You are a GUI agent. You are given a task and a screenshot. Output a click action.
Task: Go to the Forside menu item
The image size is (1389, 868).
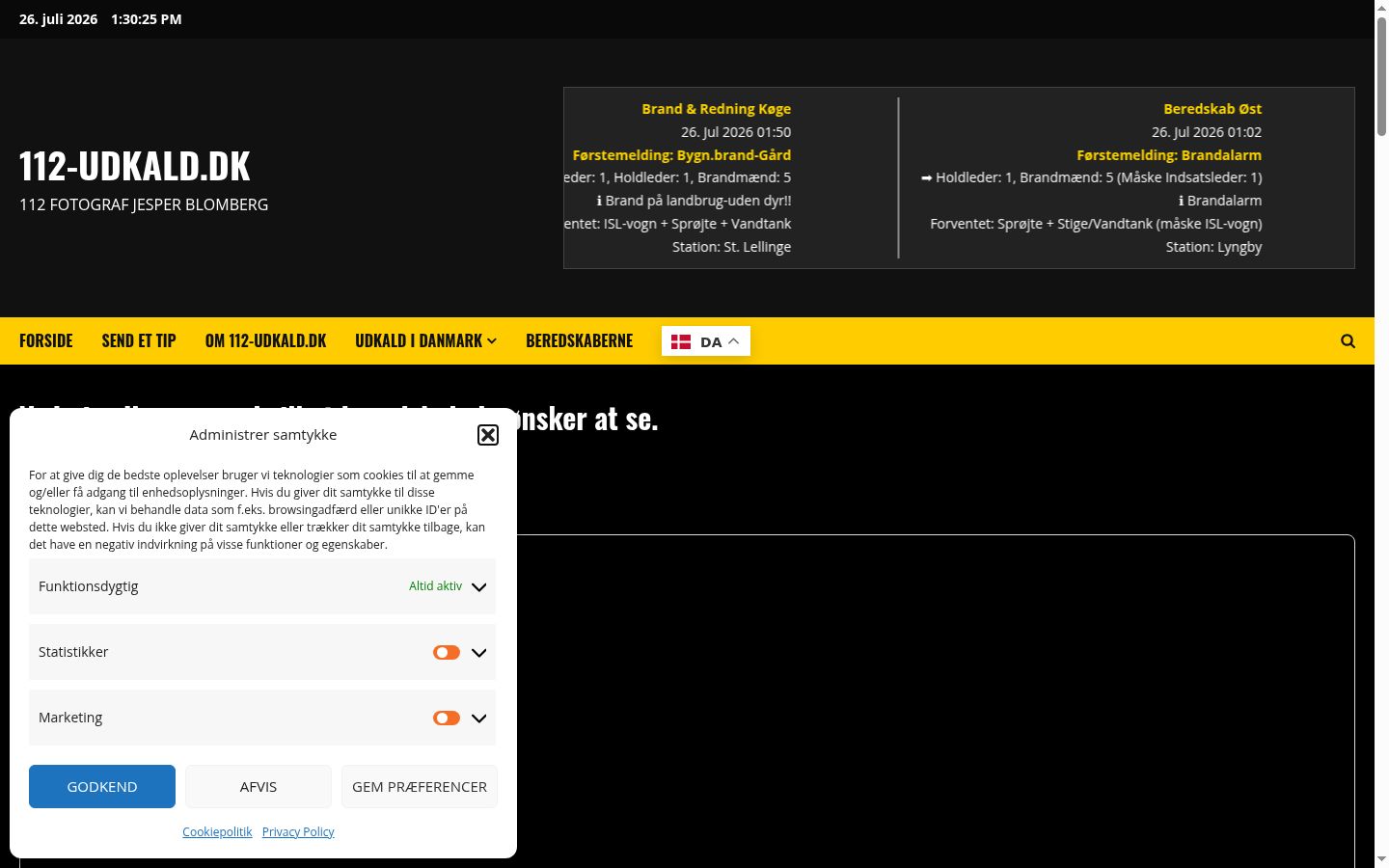pyautogui.click(x=46, y=341)
